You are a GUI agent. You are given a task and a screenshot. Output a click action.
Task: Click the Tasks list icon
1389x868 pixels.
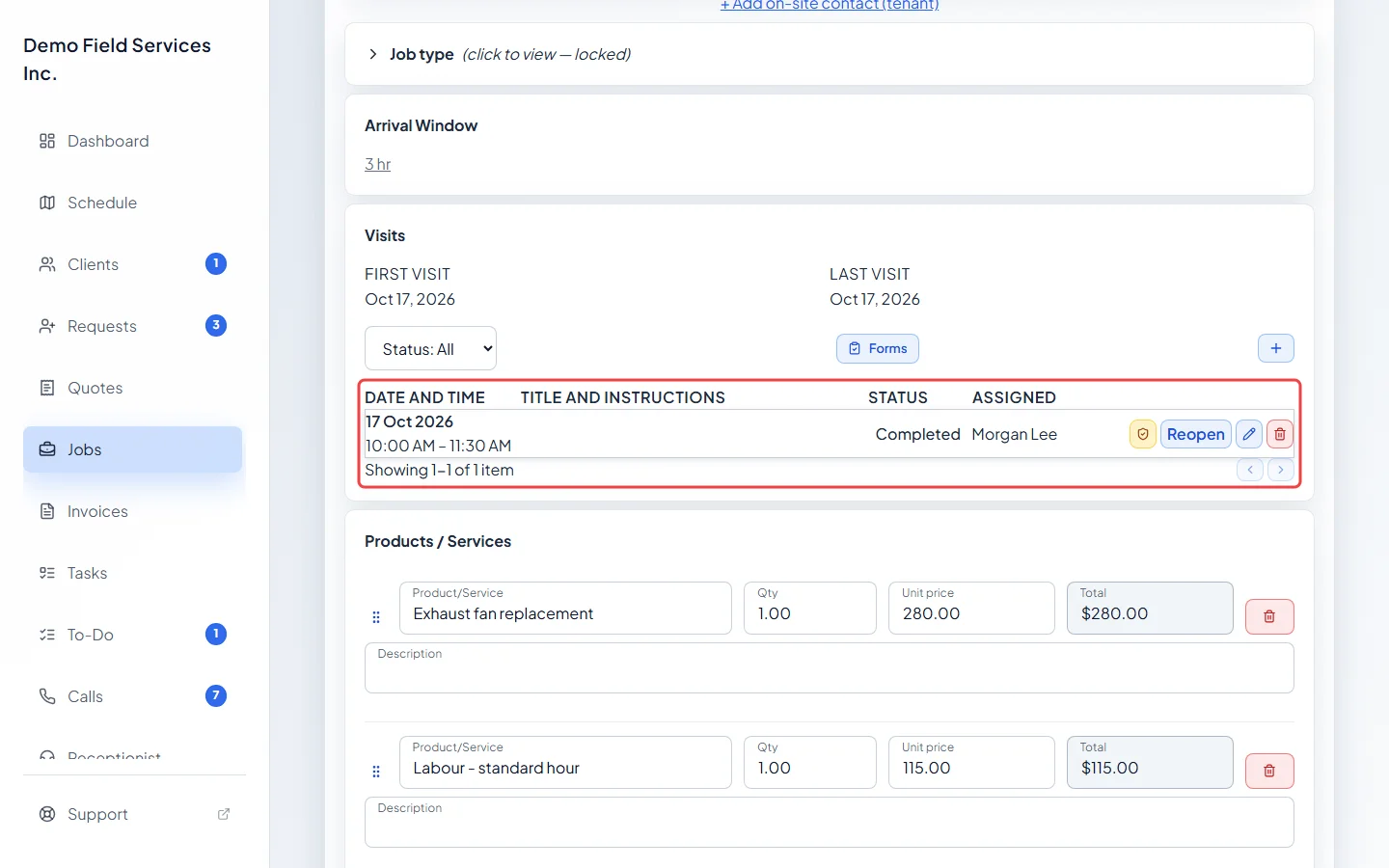pos(47,573)
